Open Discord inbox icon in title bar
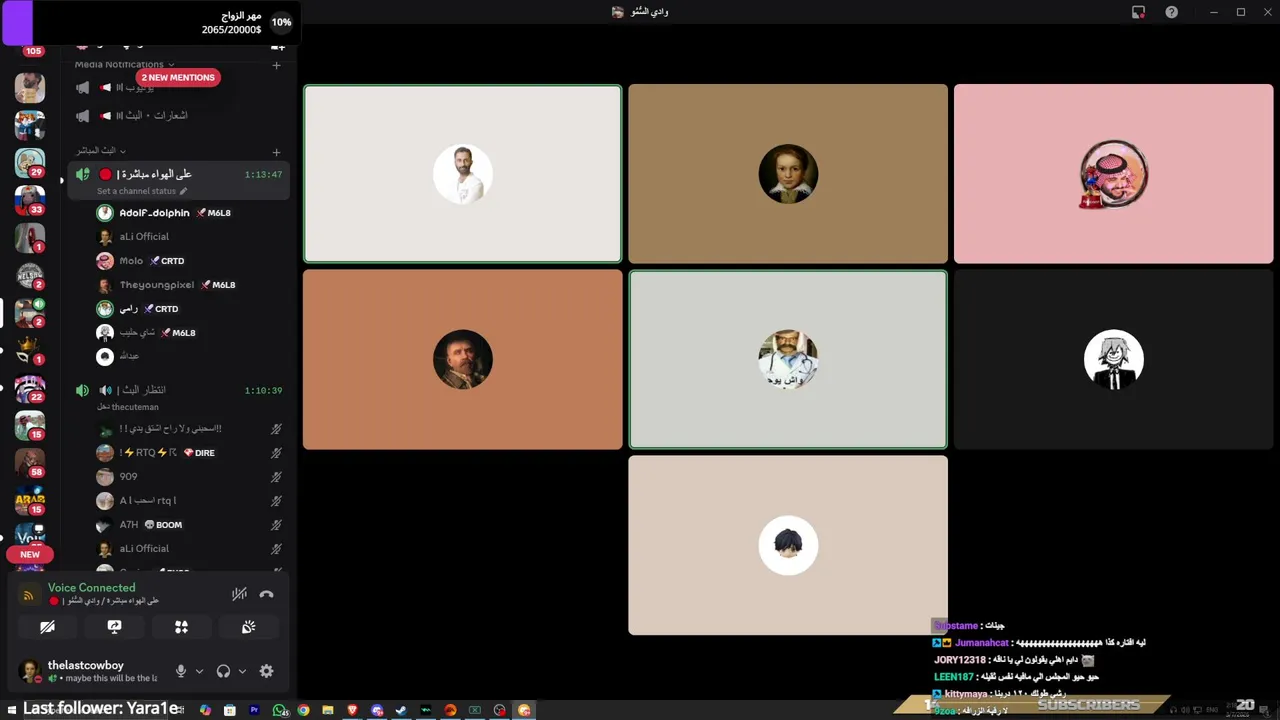1280x720 pixels. [x=1138, y=12]
